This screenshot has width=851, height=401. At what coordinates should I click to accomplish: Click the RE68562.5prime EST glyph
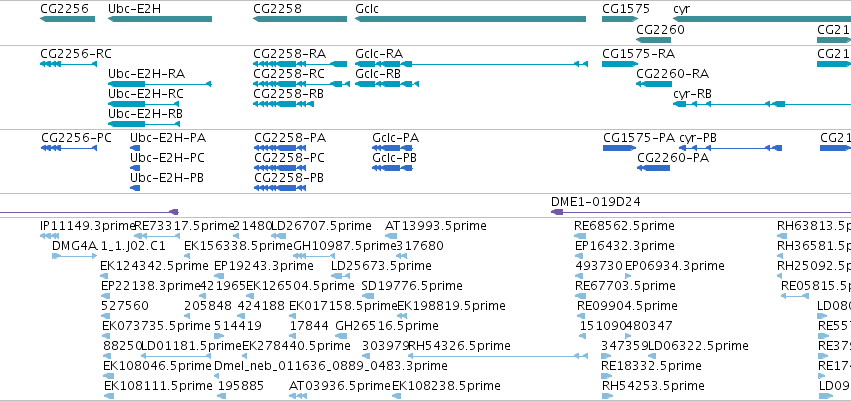click(580, 235)
